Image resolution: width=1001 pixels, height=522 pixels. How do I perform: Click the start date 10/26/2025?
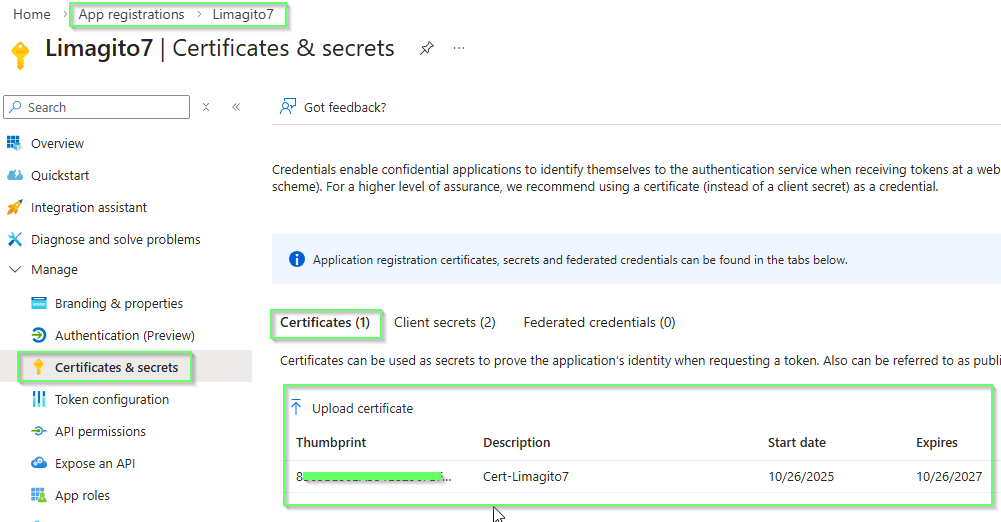coord(801,476)
